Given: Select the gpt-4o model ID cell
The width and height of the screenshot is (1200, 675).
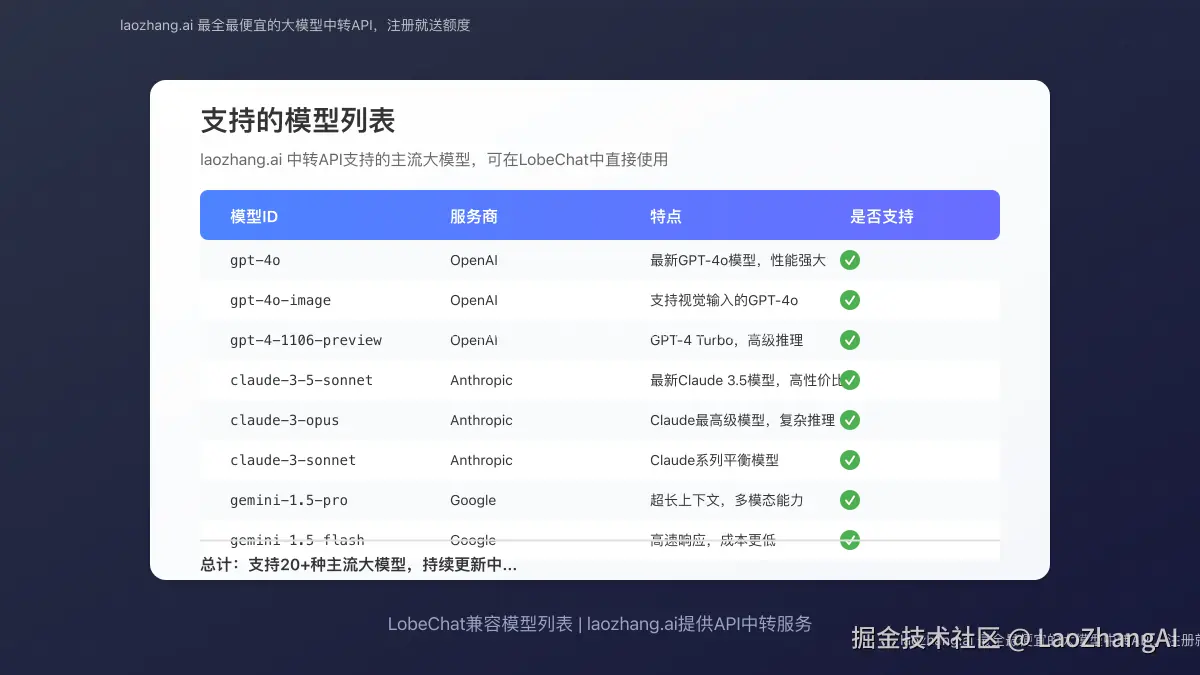Looking at the screenshot, I should click(255, 260).
